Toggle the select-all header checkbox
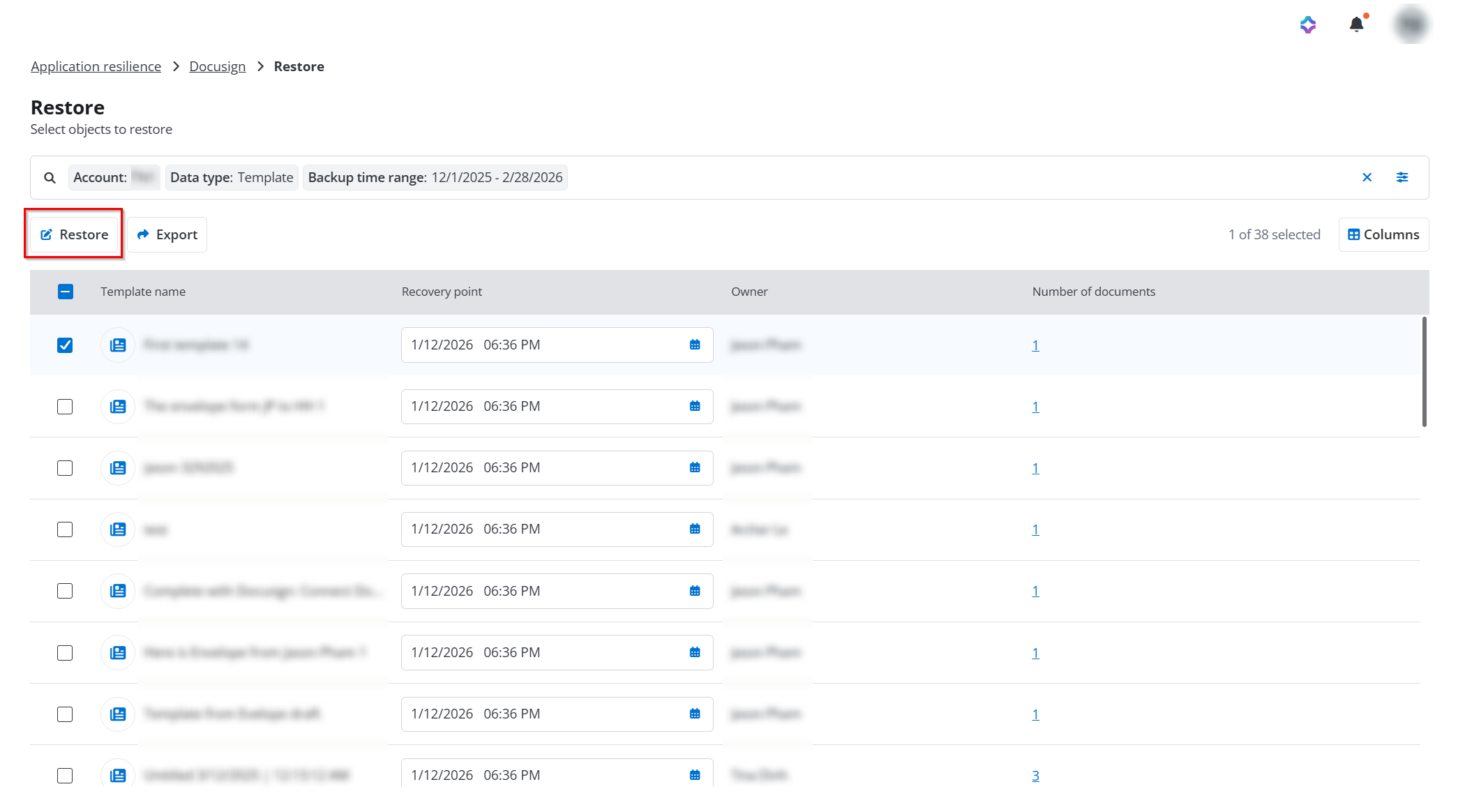Image resolution: width=1465 pixels, height=812 pixels. (65, 292)
